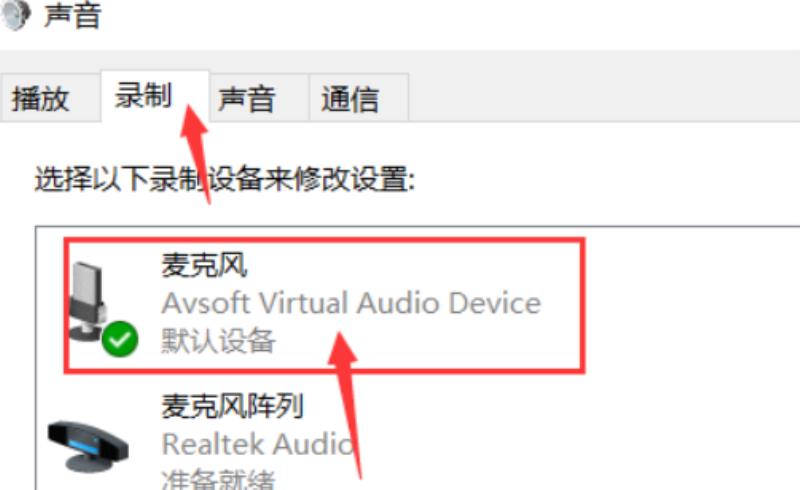Click the 准备就绪 status text
The height and width of the screenshot is (490, 800).
tap(218, 480)
